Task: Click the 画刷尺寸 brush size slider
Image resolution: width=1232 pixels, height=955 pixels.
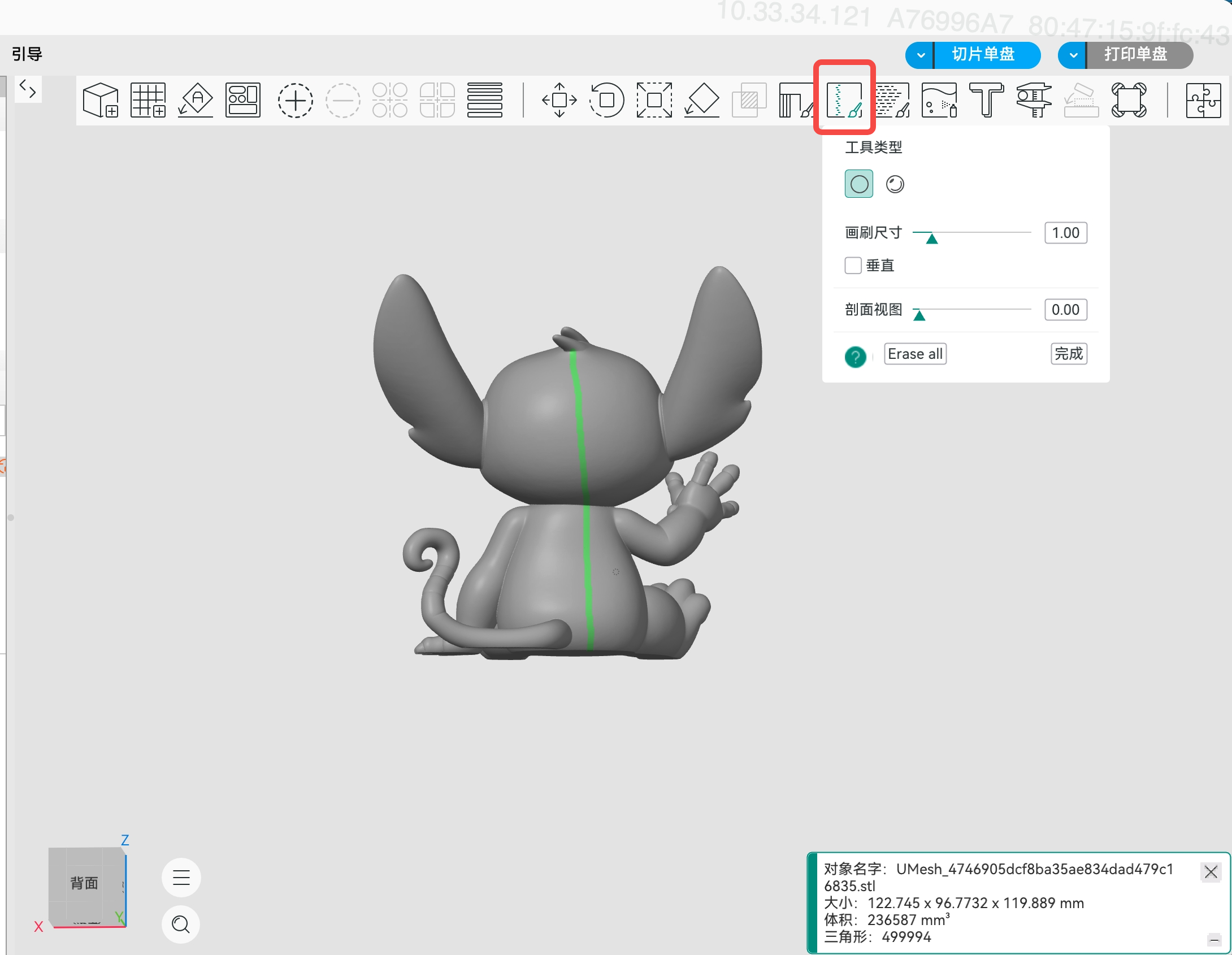Action: (972, 233)
